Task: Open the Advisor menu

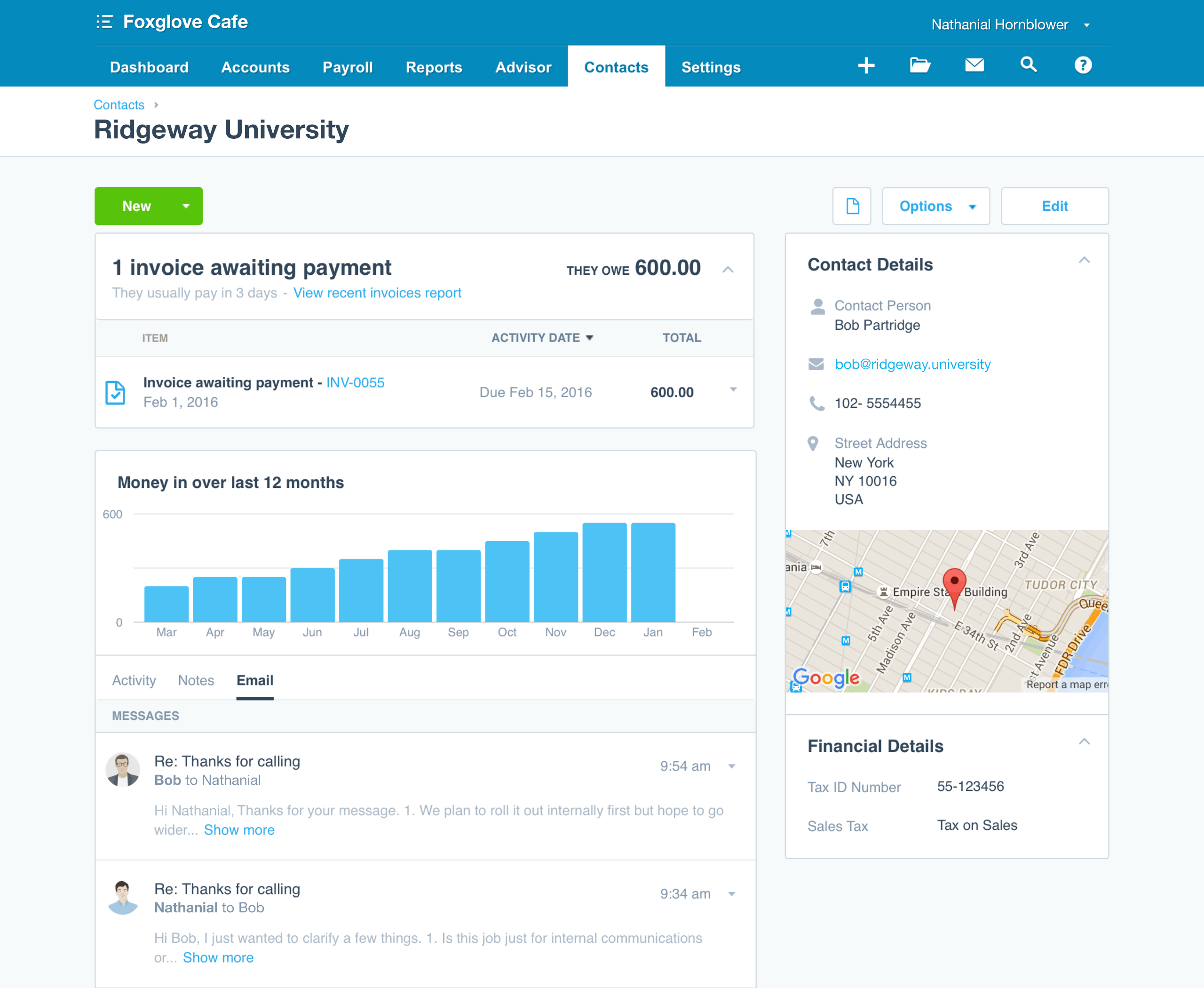Action: [523, 67]
